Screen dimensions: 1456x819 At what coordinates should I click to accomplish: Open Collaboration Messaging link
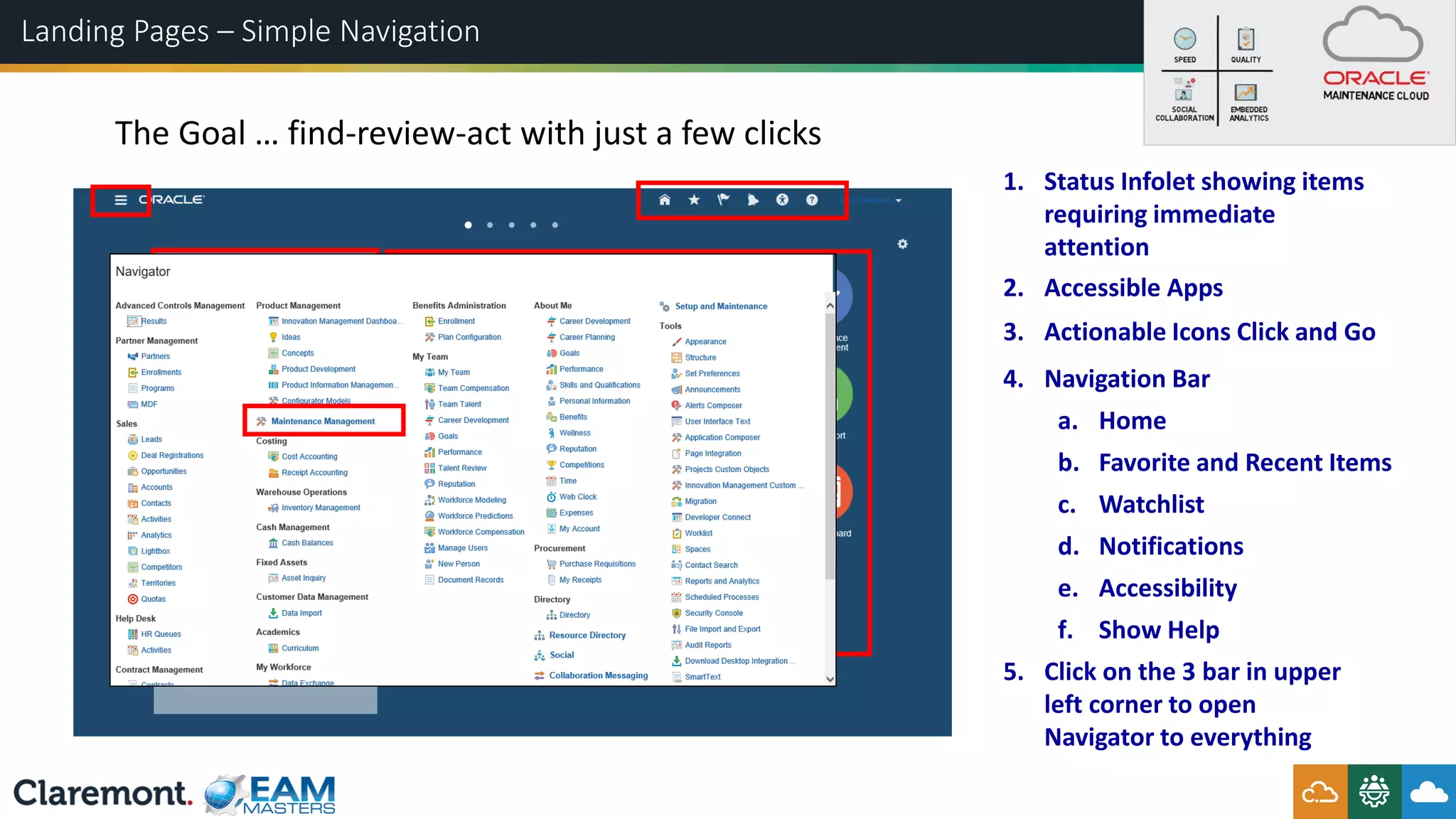599,675
